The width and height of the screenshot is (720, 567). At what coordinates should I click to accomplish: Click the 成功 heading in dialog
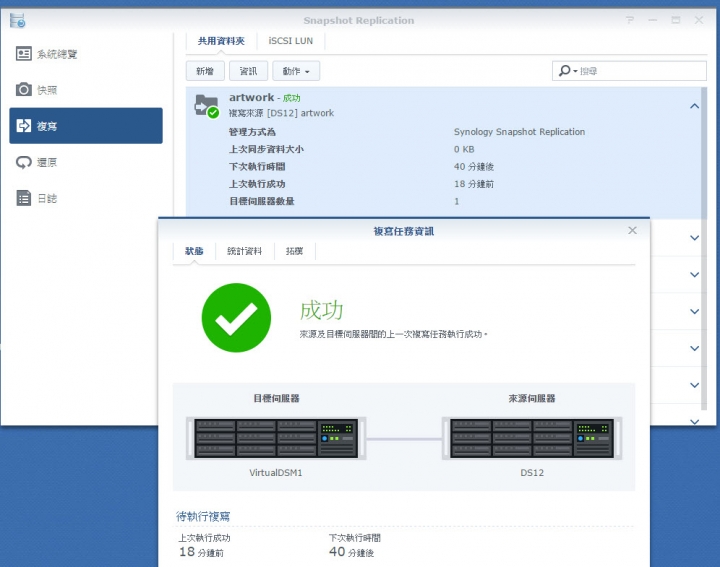point(321,310)
